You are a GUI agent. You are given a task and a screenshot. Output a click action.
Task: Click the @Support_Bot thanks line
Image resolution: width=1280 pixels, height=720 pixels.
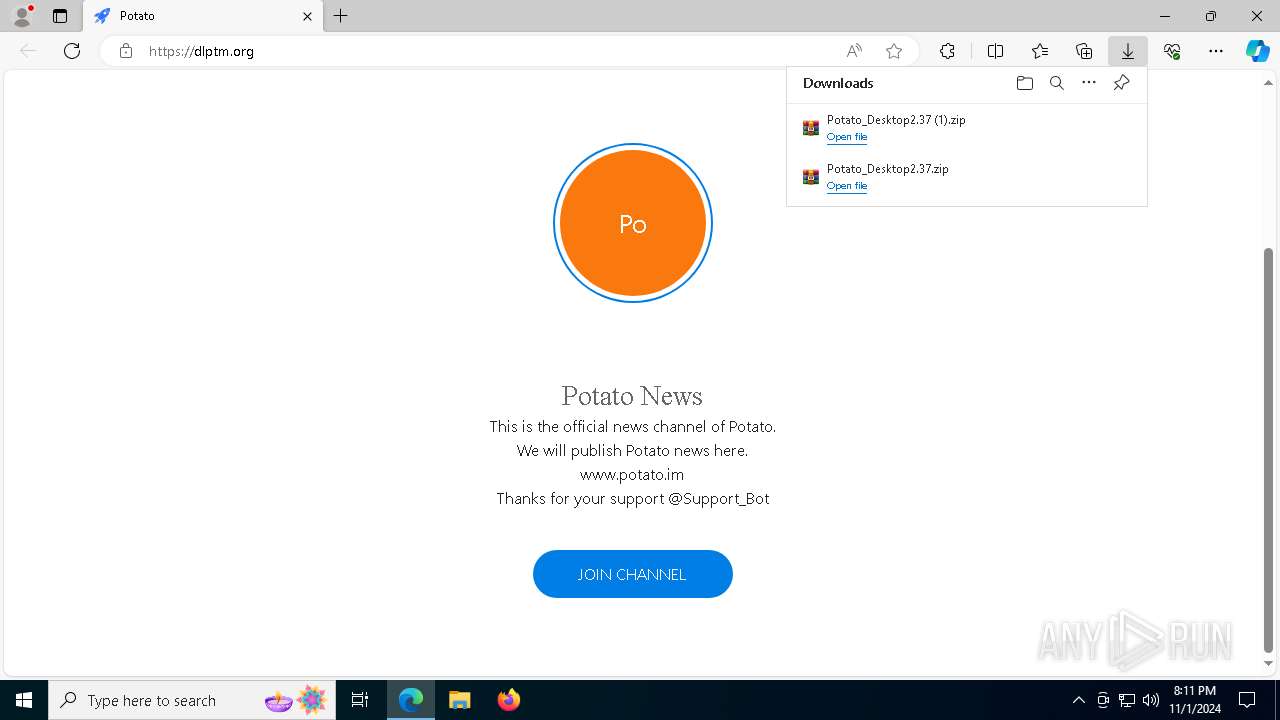click(x=633, y=499)
